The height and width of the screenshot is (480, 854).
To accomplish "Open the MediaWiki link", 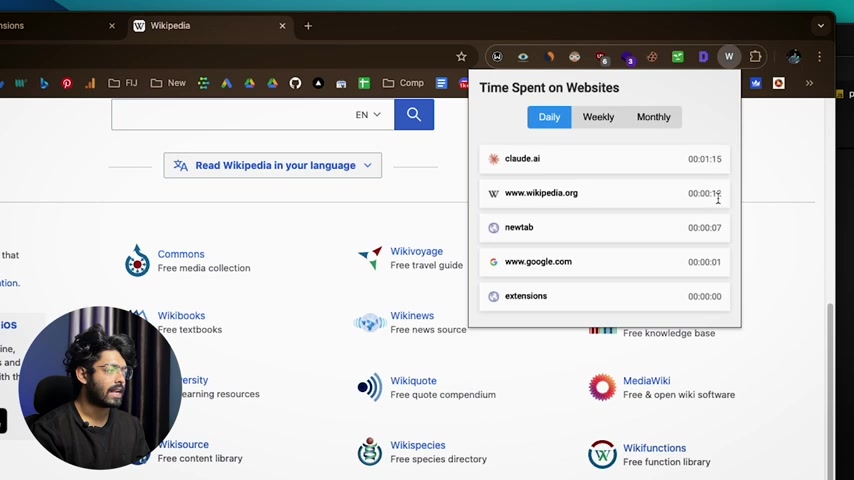I will tap(646, 381).
